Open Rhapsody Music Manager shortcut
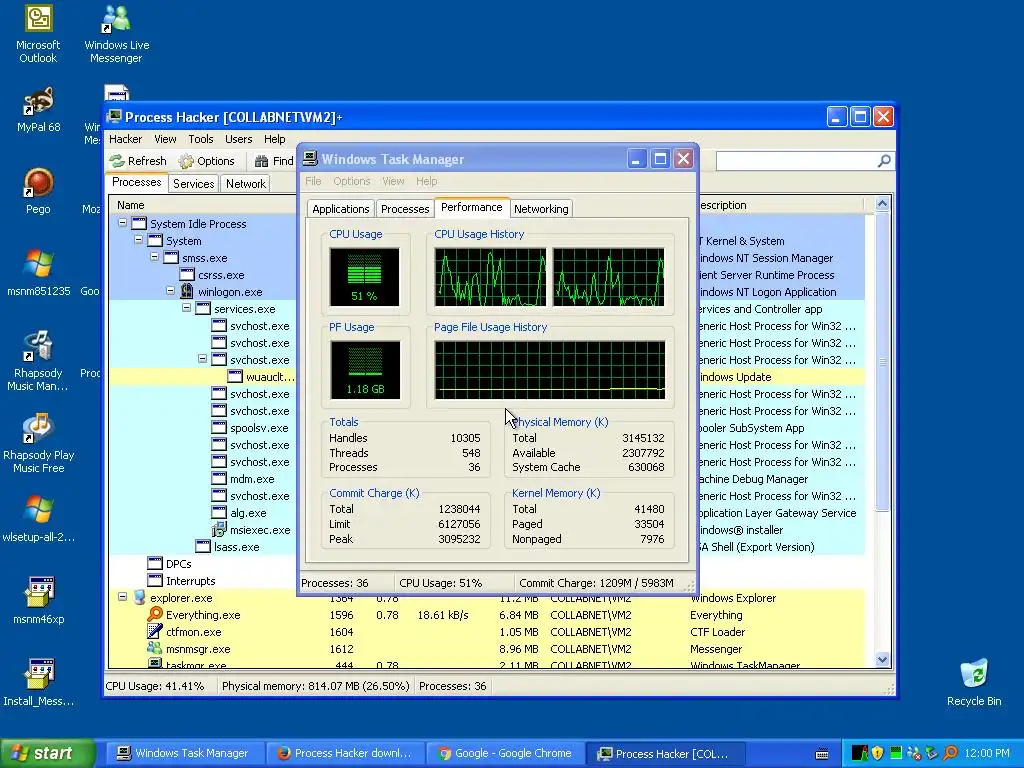 point(38,360)
